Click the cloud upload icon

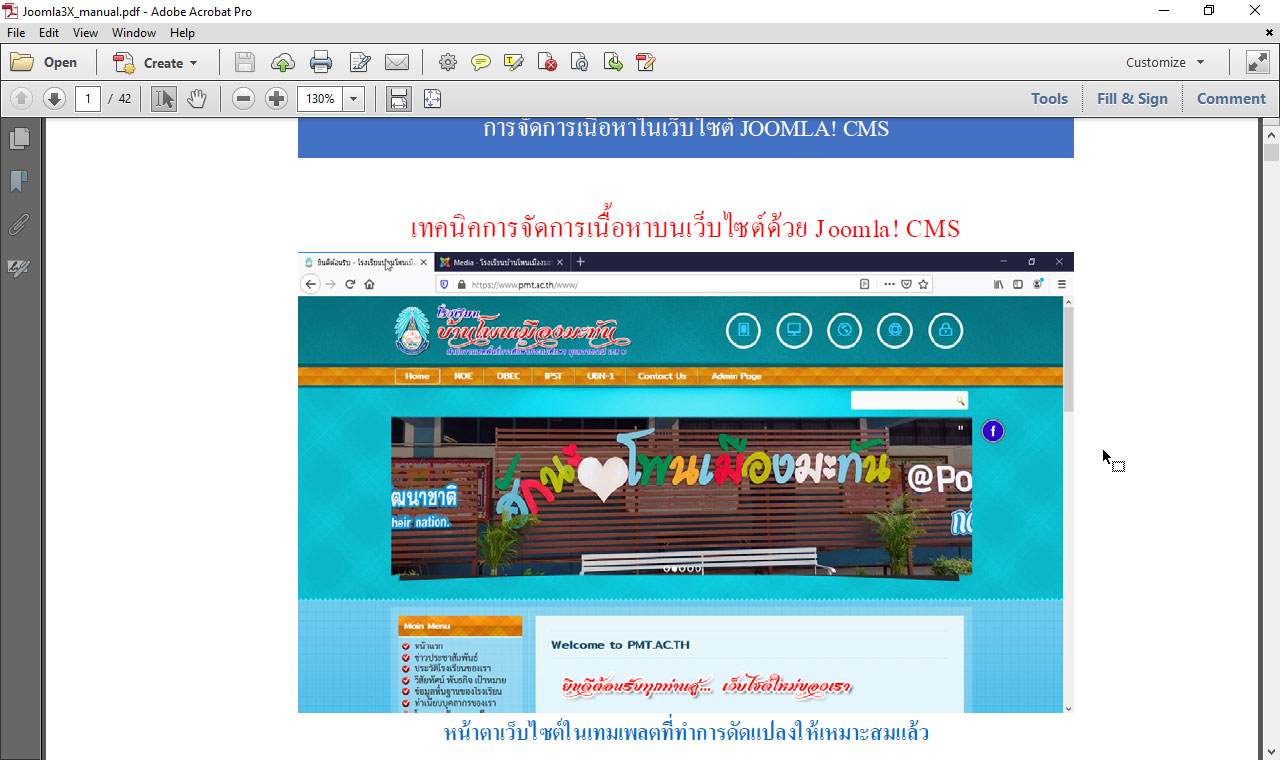point(283,62)
